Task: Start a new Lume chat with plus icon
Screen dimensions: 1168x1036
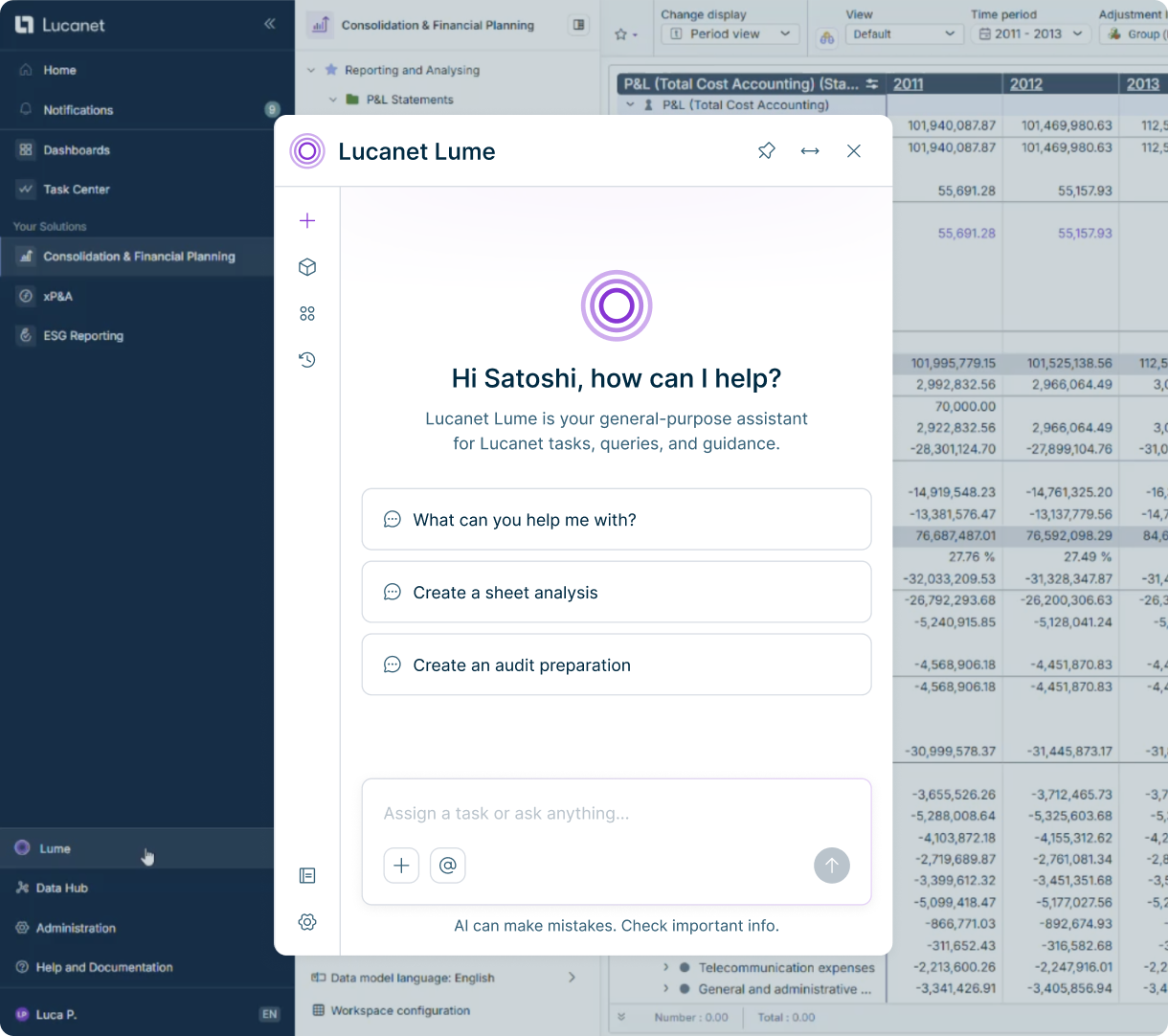Action: pyautogui.click(x=307, y=221)
